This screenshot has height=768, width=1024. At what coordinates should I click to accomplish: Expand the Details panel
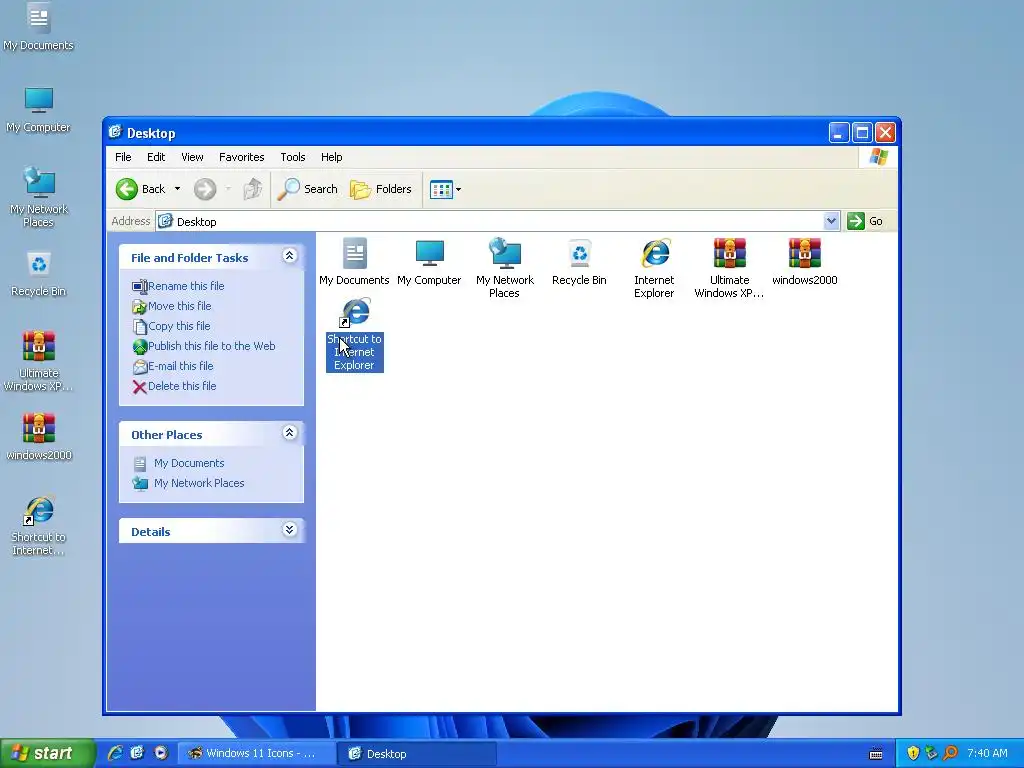click(x=289, y=530)
